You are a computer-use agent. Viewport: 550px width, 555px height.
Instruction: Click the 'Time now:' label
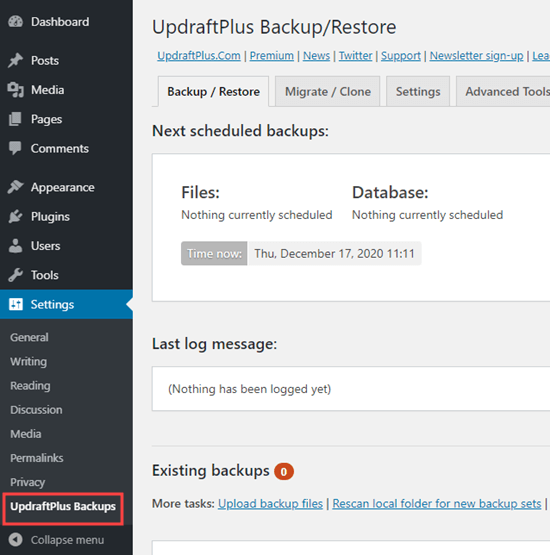214,253
